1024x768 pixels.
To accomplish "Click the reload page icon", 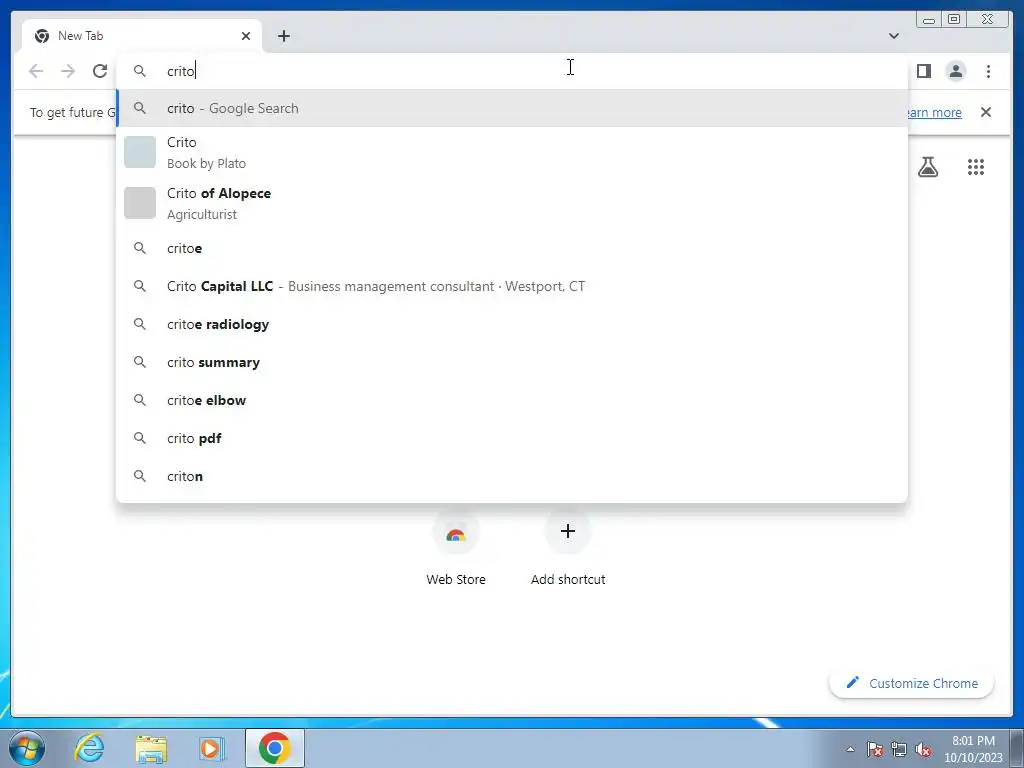I will (100, 71).
